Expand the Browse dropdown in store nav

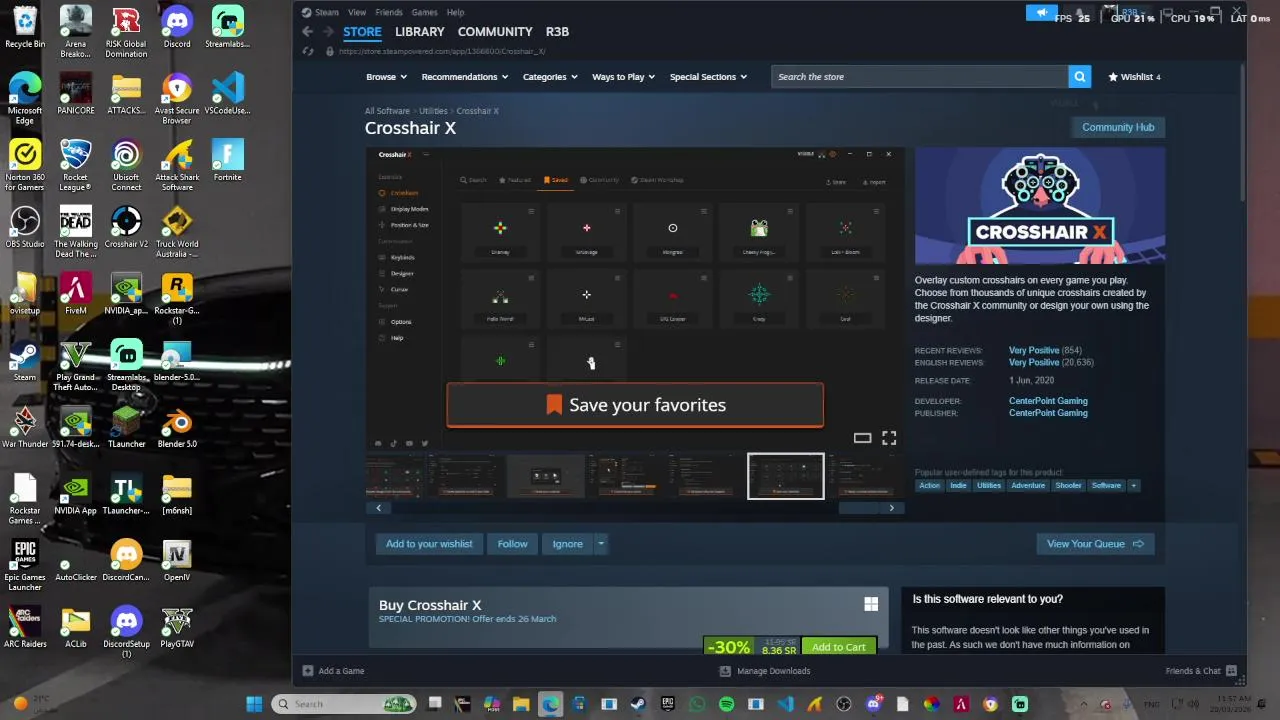(x=386, y=77)
